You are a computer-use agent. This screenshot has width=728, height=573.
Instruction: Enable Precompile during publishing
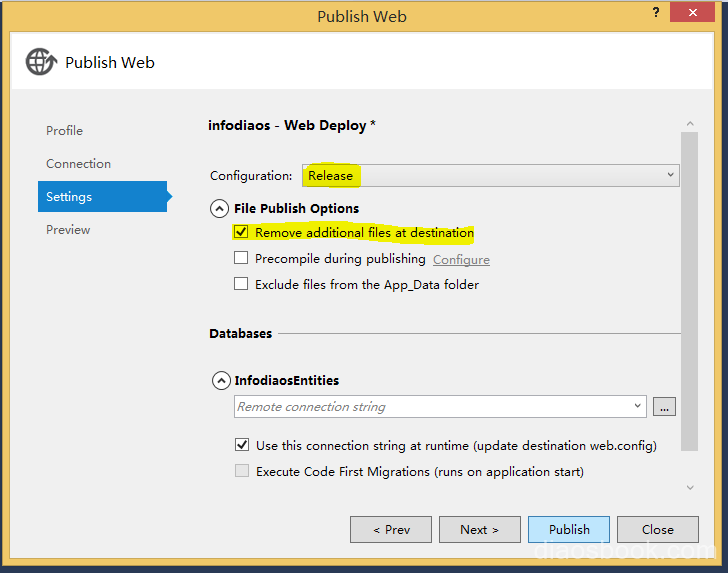coord(241,258)
